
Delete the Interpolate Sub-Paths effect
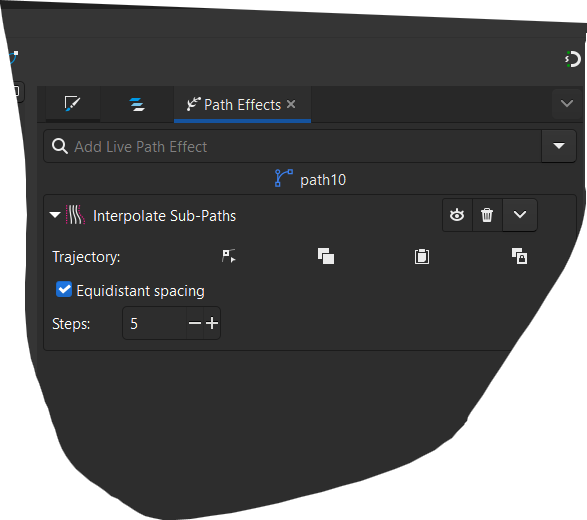pos(487,215)
